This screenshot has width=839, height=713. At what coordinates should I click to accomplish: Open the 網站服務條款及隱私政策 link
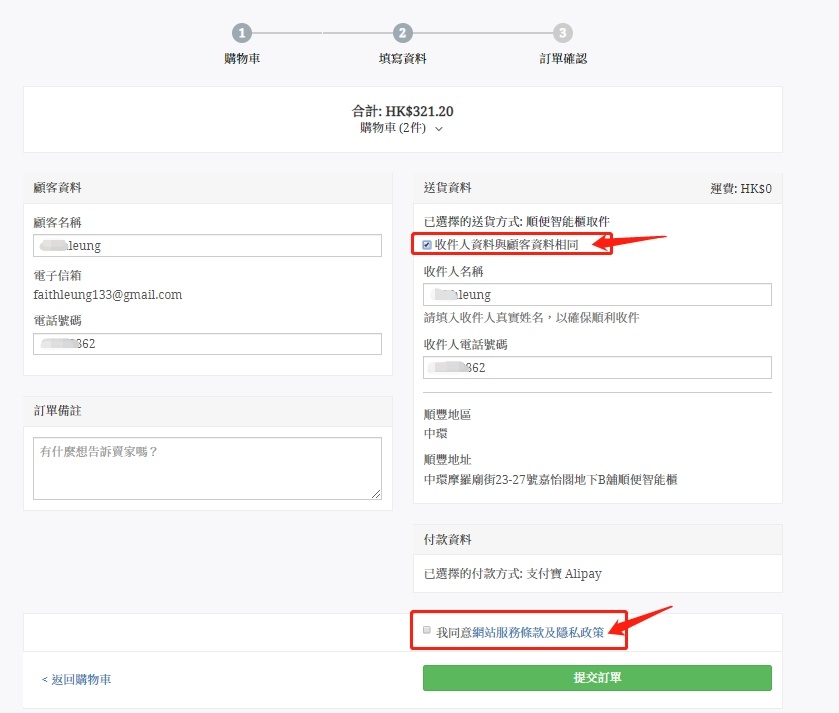(x=538, y=632)
